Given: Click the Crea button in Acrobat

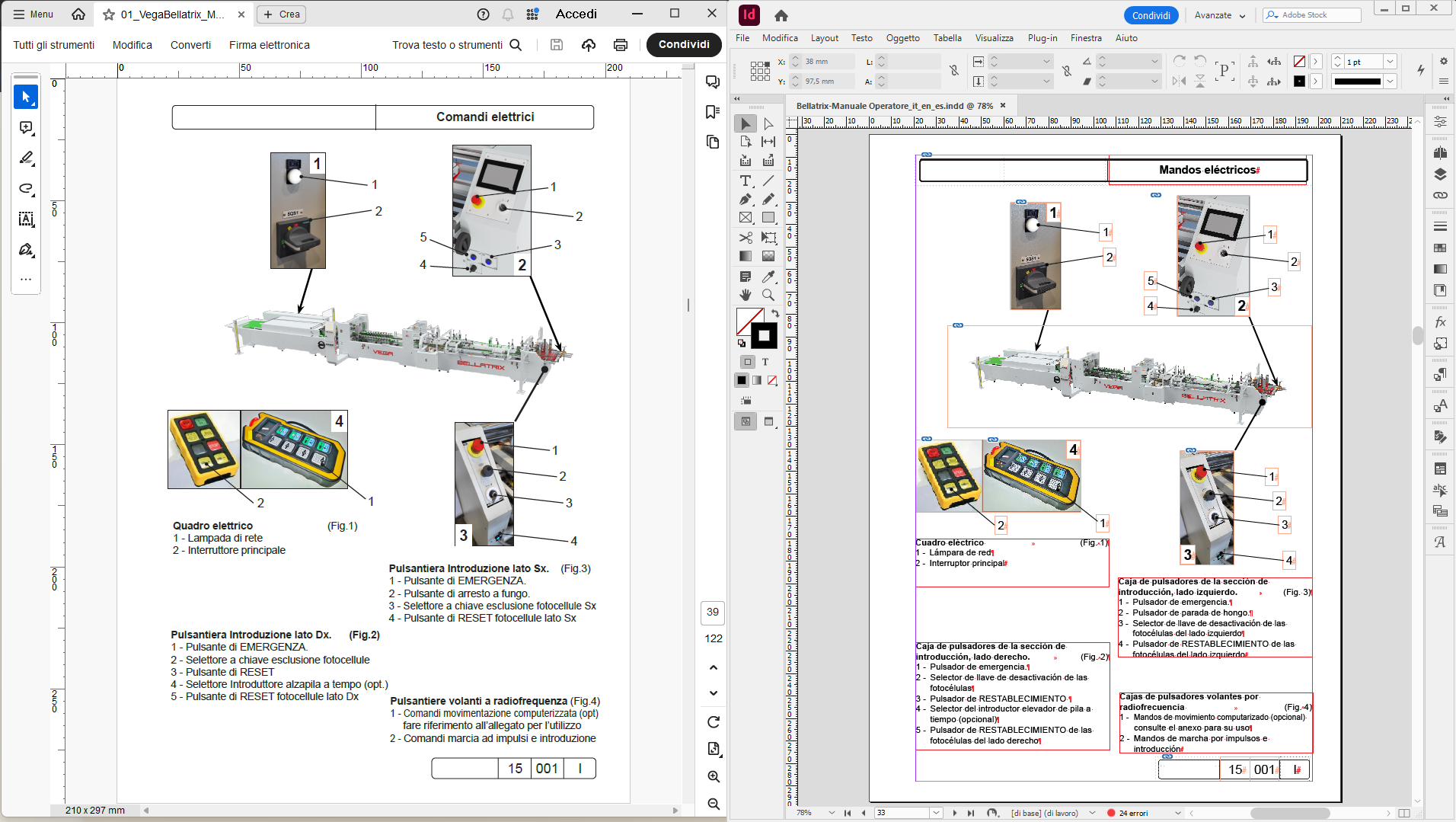Looking at the screenshot, I should [x=282, y=14].
